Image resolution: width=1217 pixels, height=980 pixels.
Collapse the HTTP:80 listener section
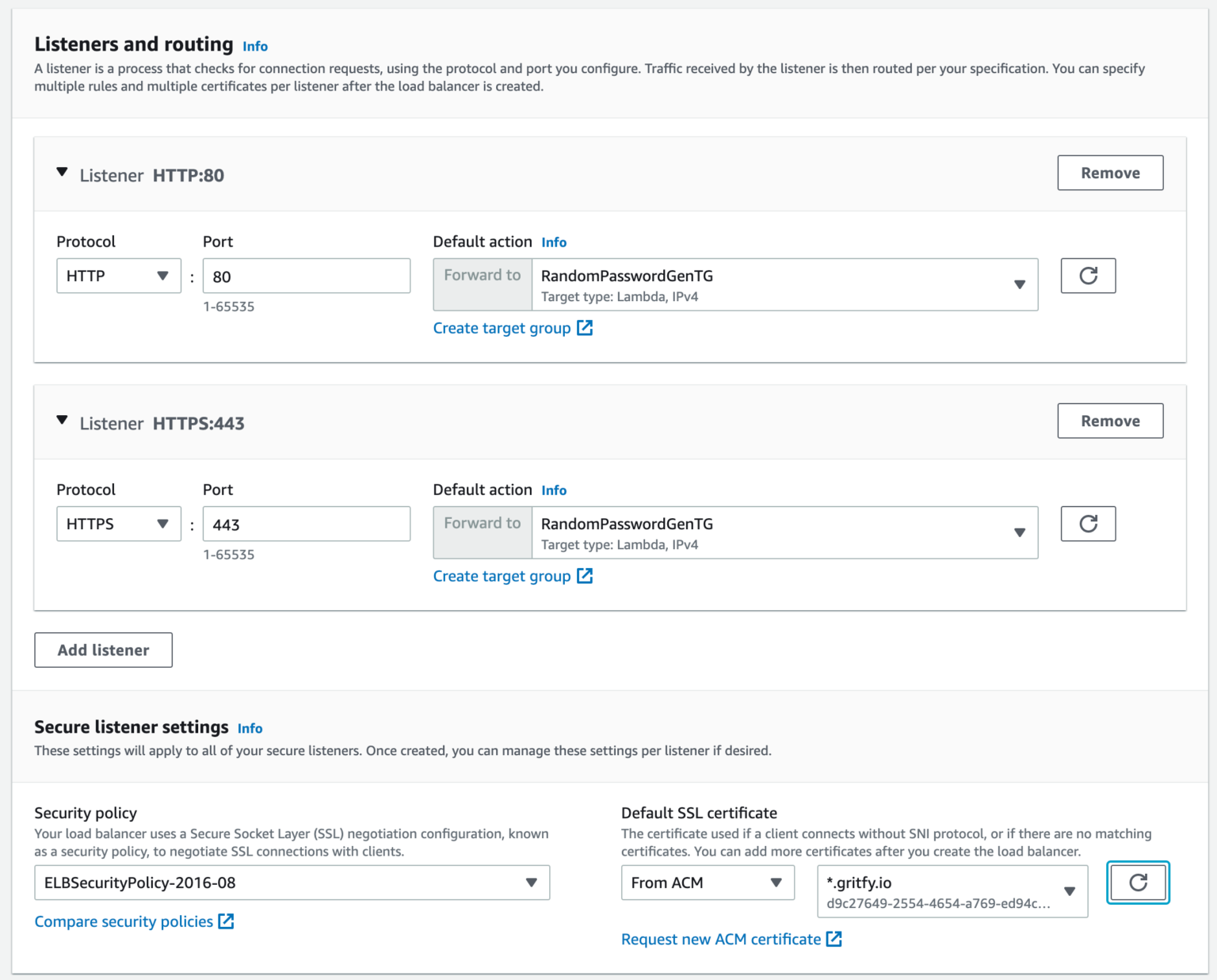62,172
